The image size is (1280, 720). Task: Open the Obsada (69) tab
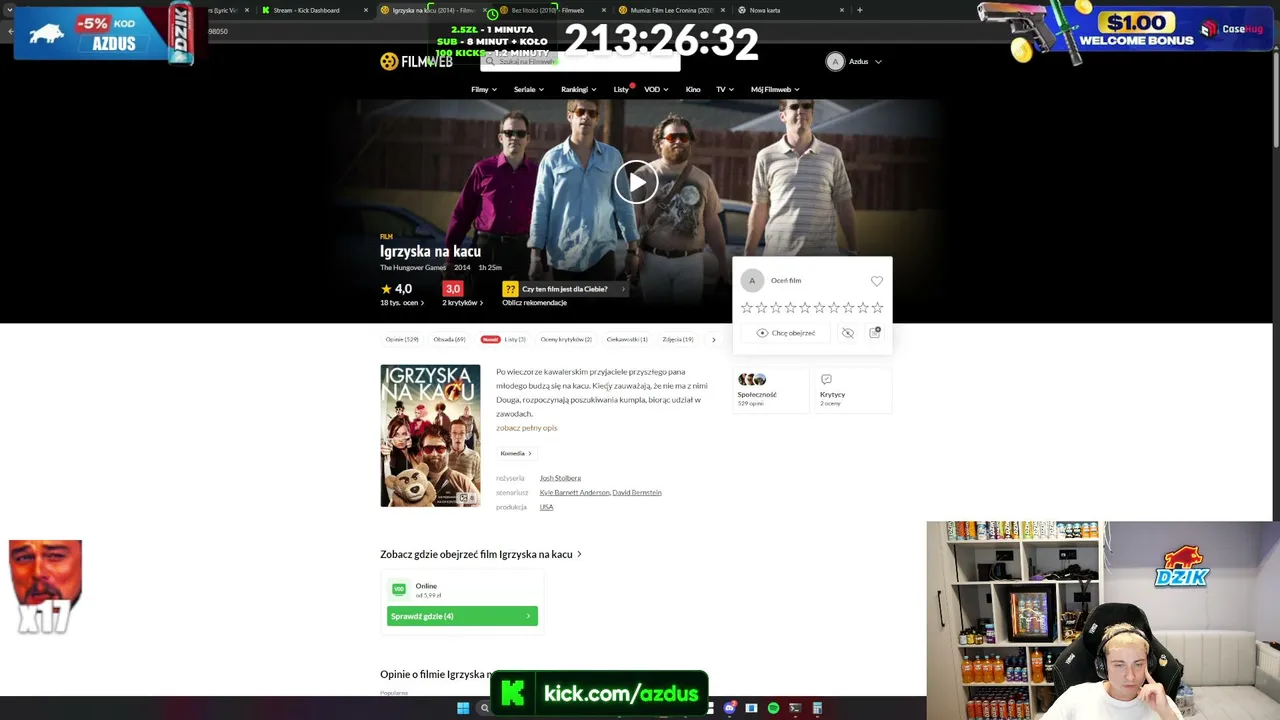(449, 340)
